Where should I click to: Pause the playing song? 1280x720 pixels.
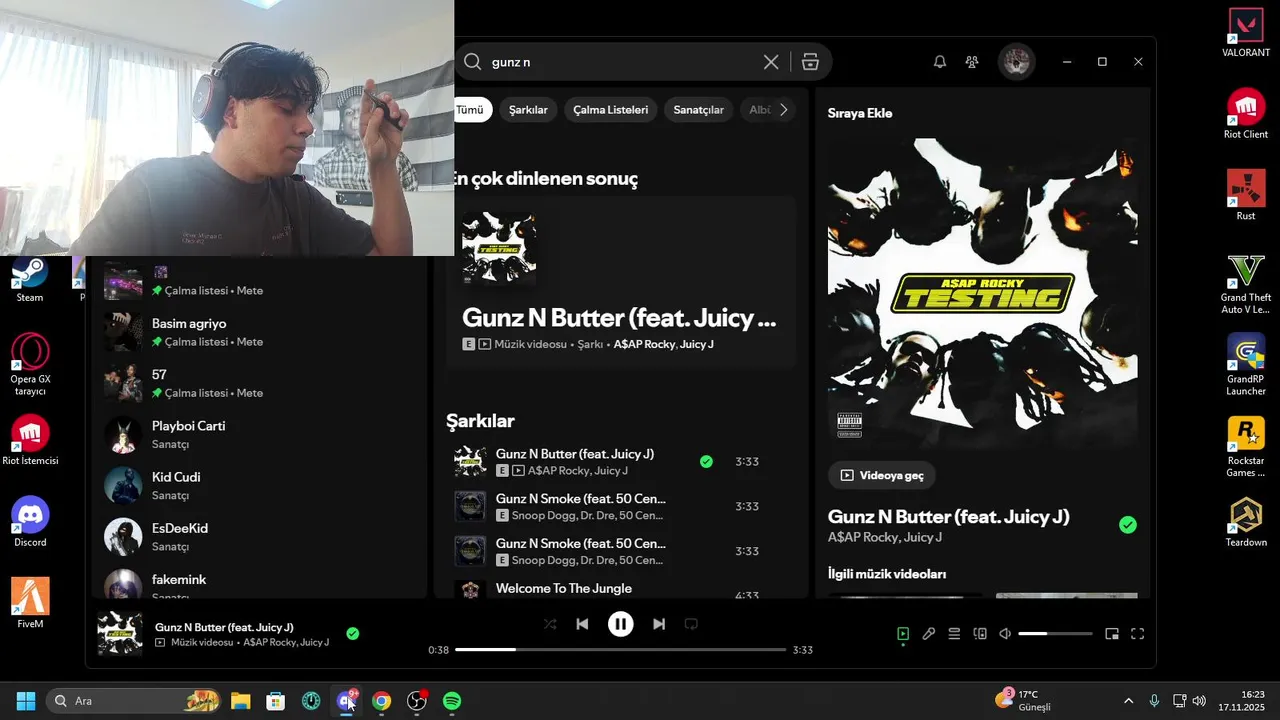pos(620,624)
